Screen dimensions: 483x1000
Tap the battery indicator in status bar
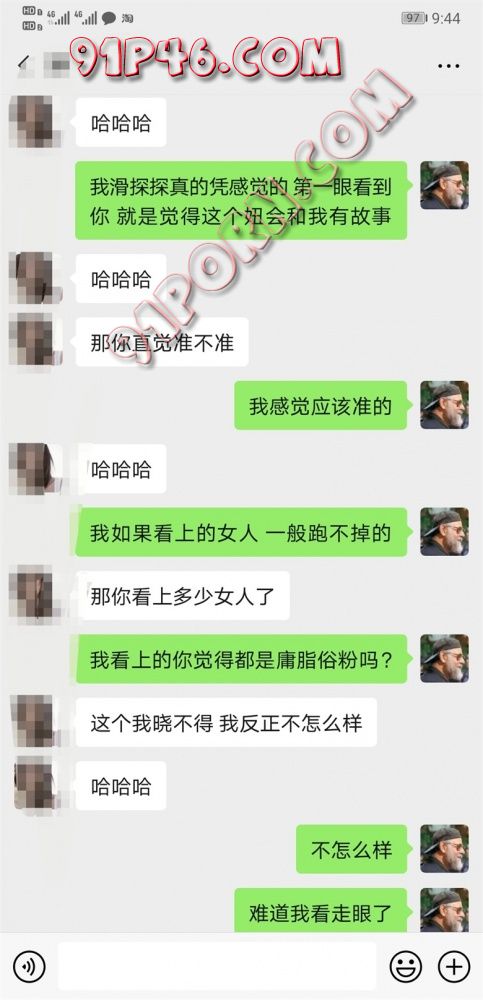pos(413,18)
